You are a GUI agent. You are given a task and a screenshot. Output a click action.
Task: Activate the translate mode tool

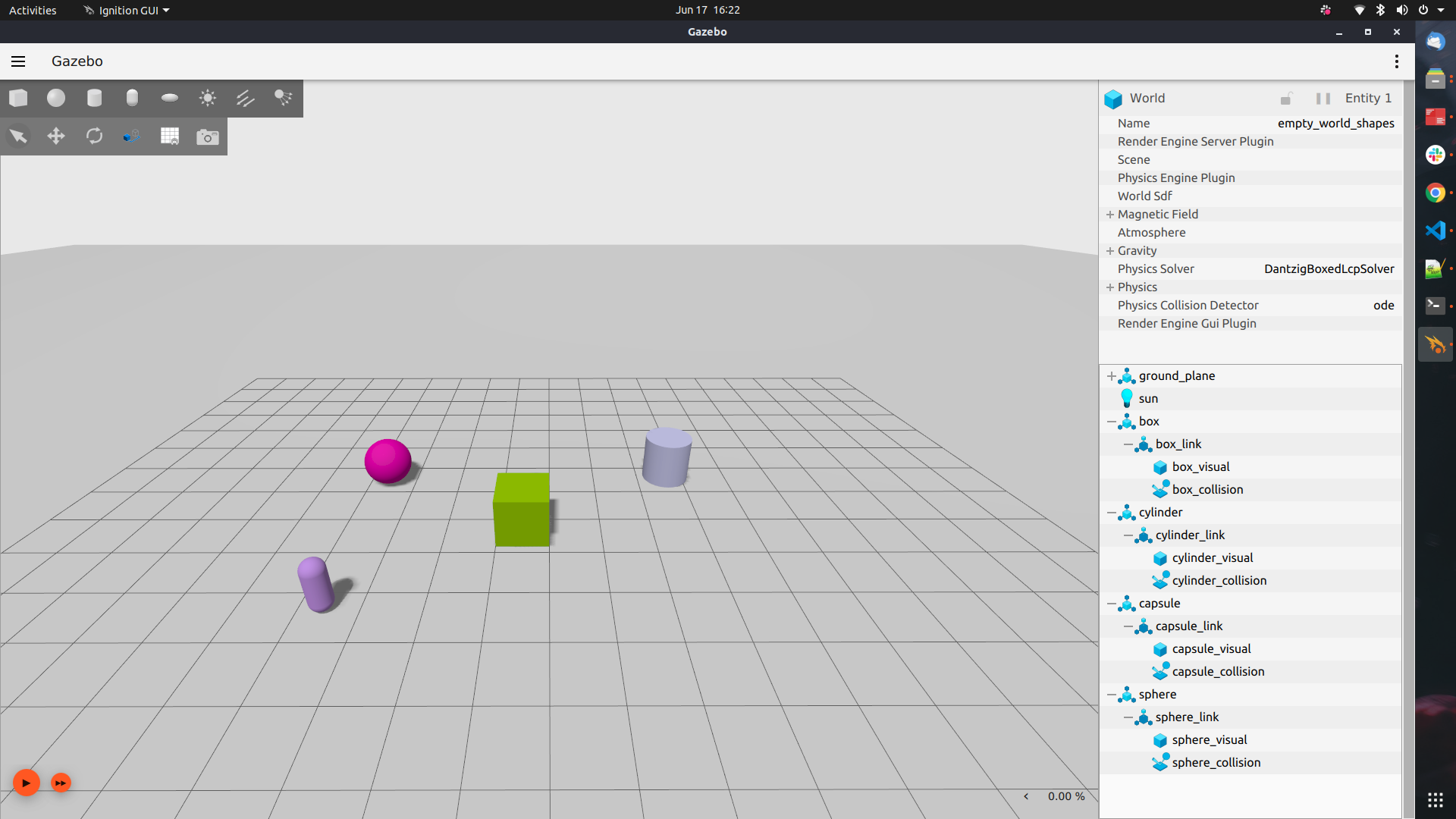coord(56,136)
